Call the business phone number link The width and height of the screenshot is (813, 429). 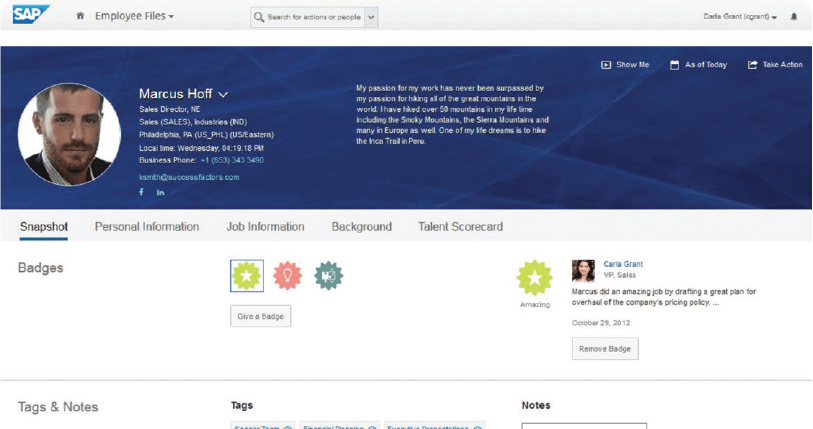(232, 160)
